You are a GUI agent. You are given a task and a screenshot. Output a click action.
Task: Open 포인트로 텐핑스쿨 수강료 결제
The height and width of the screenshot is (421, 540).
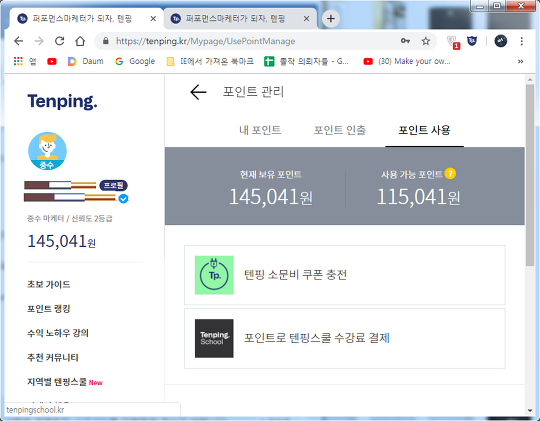(x=345, y=338)
